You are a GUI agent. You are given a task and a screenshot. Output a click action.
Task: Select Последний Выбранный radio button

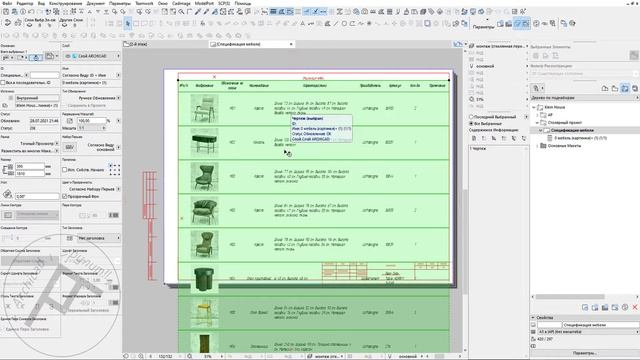click(x=471, y=117)
